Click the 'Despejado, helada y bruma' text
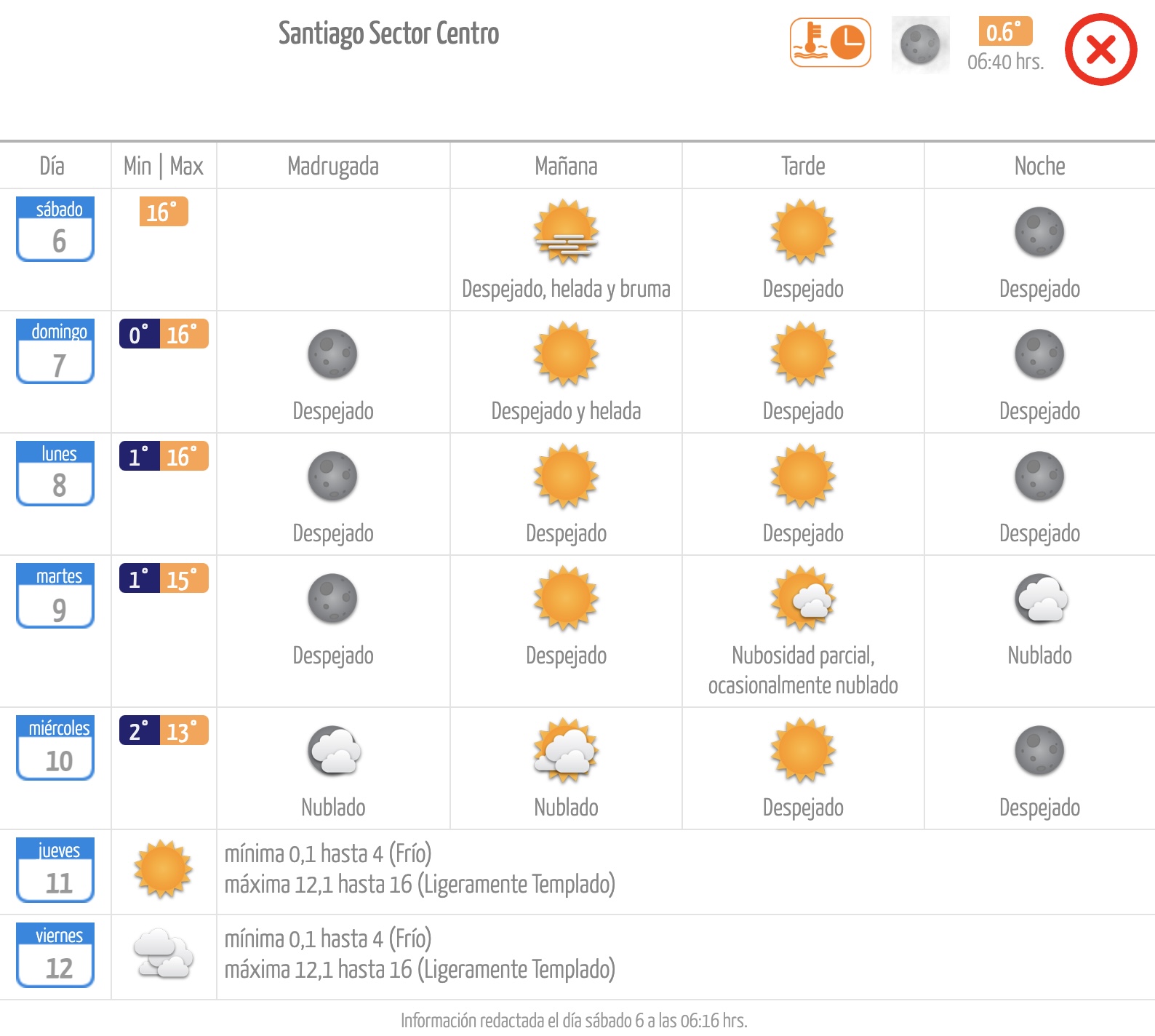The width and height of the screenshot is (1155, 1036). (x=566, y=289)
